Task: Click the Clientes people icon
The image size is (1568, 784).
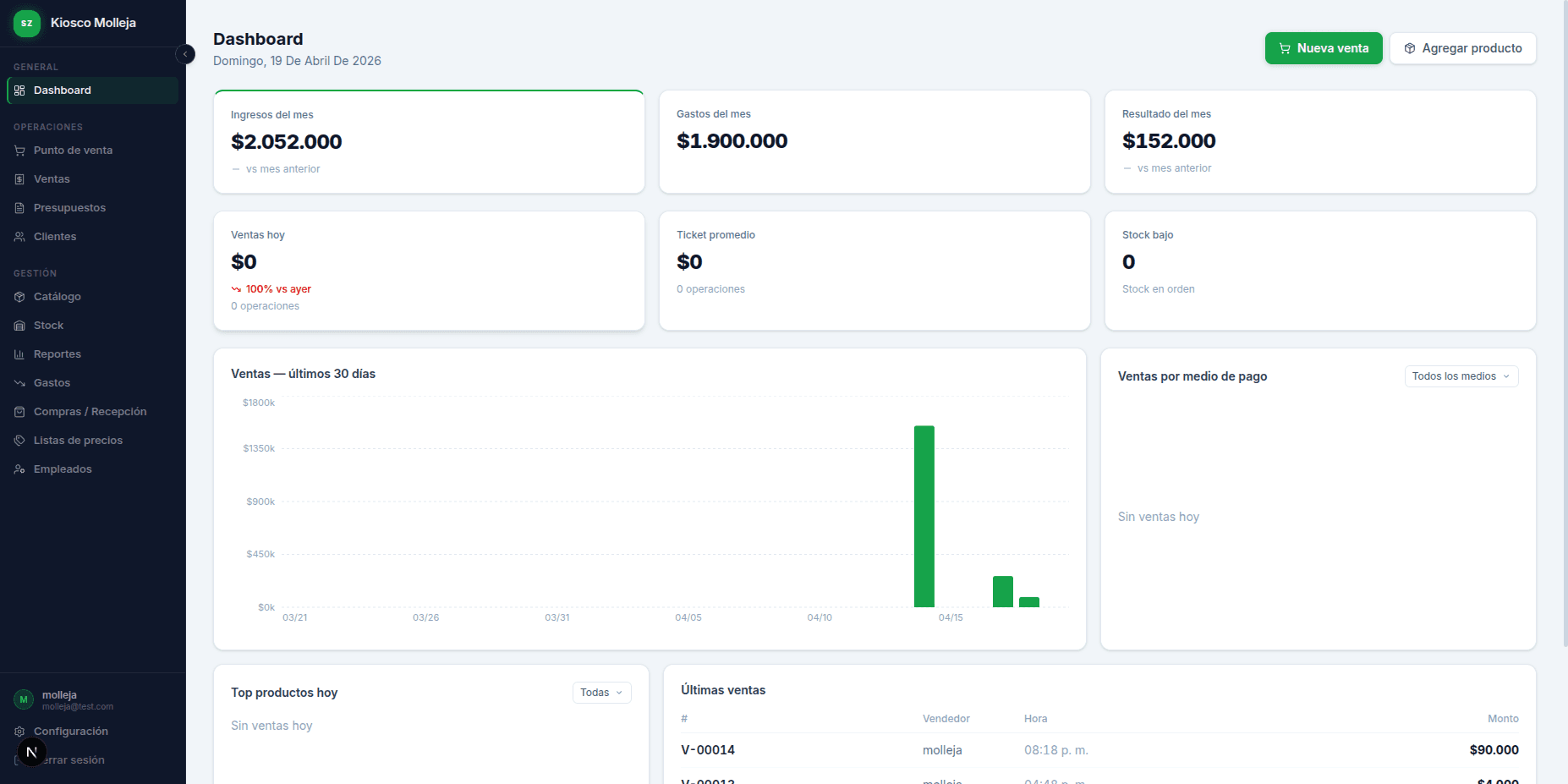Action: pyautogui.click(x=19, y=237)
